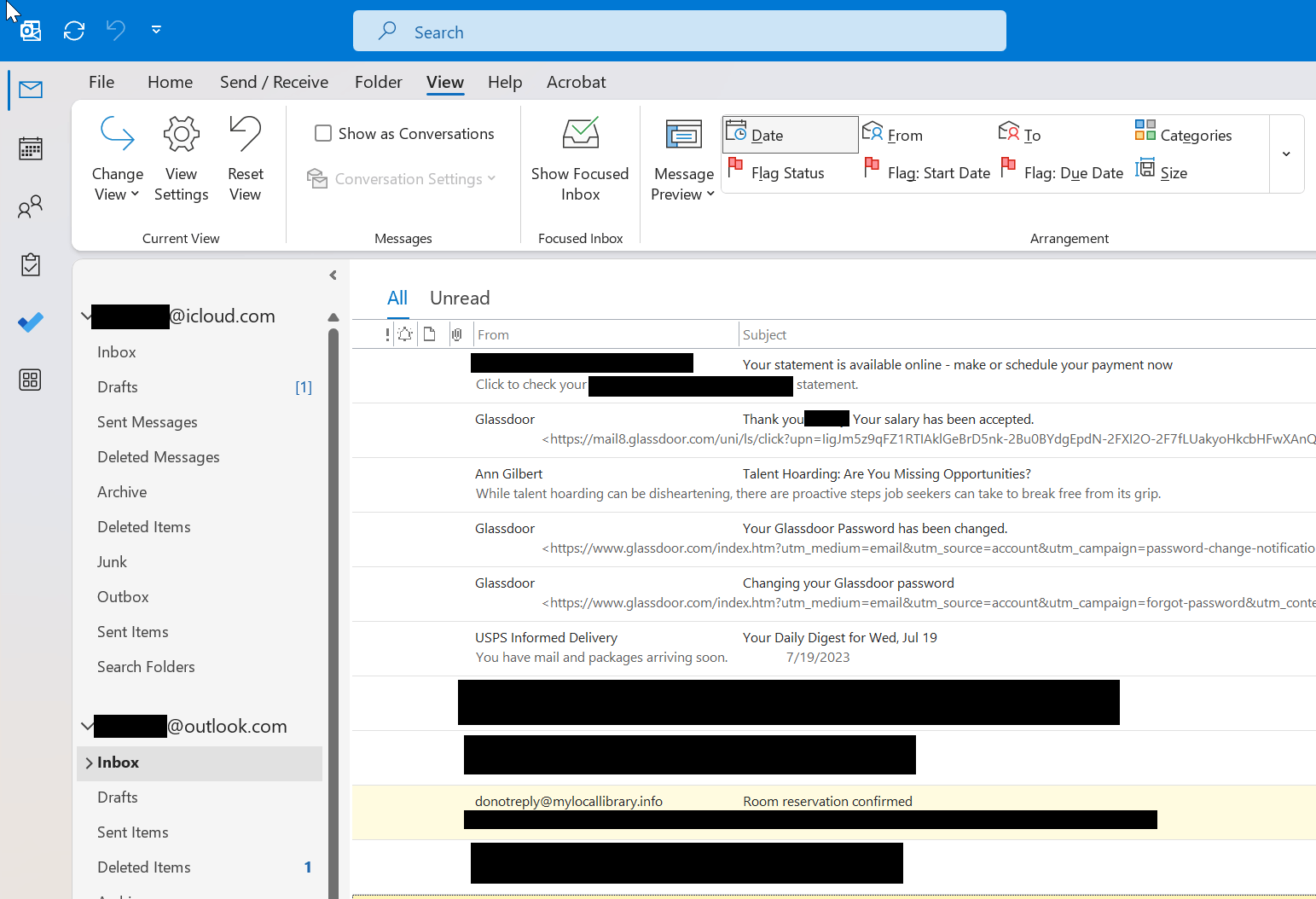Open Sent Messages folder
The image size is (1316, 899).
coord(201,422)
